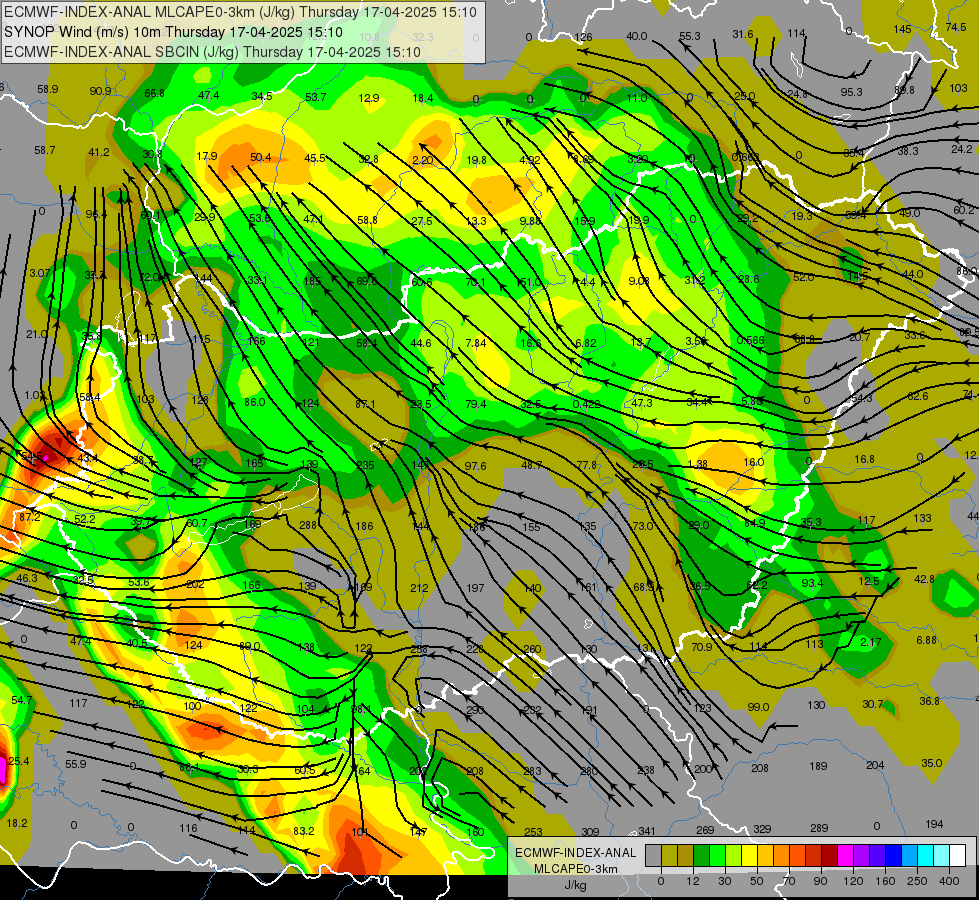The height and width of the screenshot is (900, 979).
Task: Click the dark red legend swatch
Action: 830,855
